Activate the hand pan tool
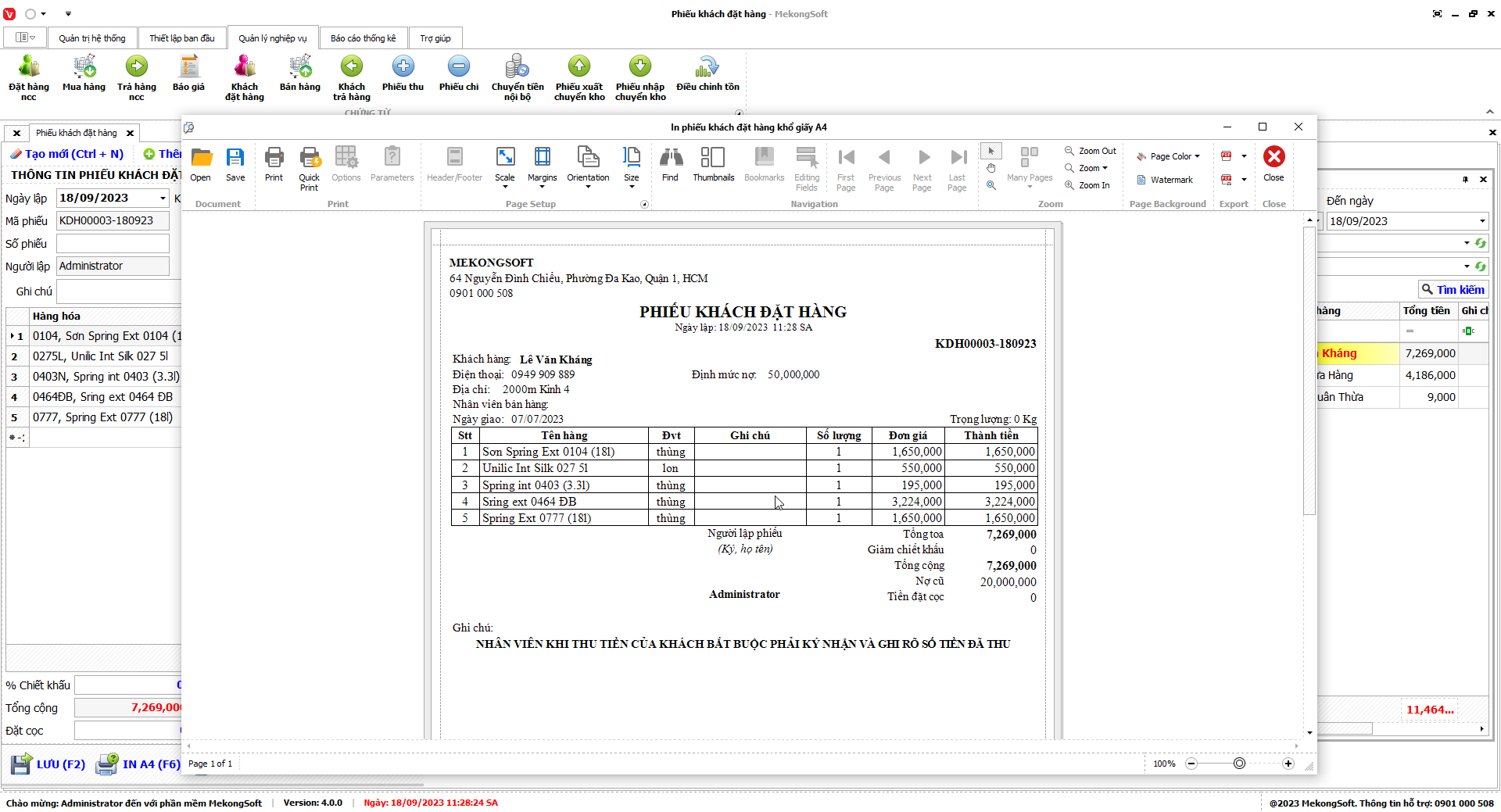This screenshot has height=812, width=1501. tap(991, 168)
